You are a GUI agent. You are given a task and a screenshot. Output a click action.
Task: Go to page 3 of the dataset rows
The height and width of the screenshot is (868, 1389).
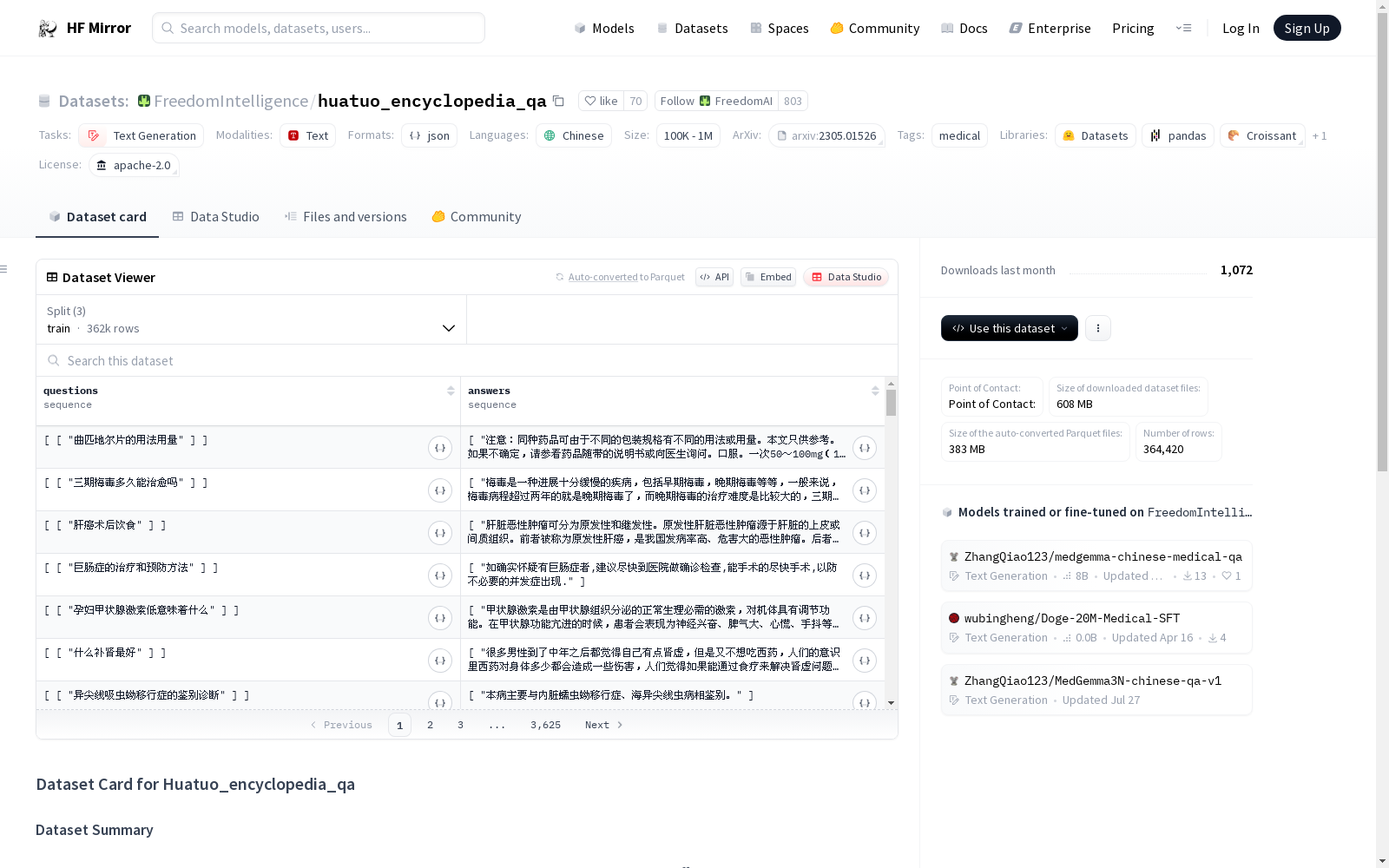point(460,725)
